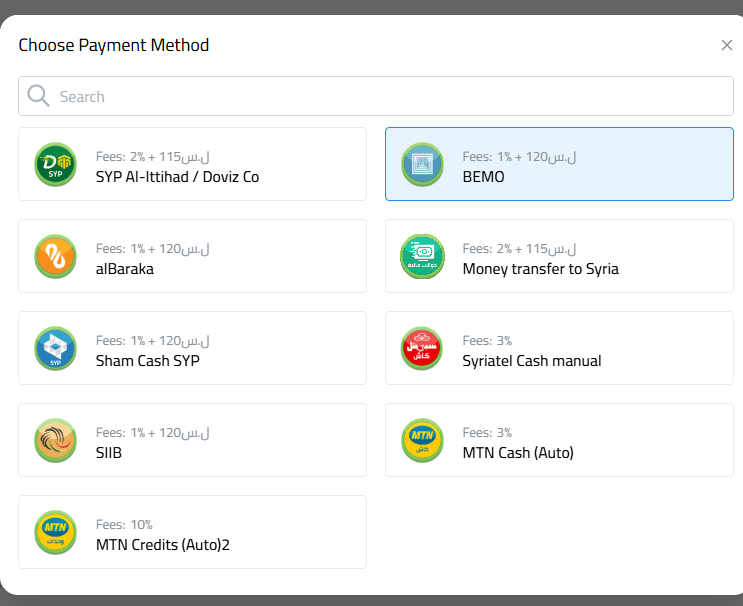Image resolution: width=743 pixels, height=606 pixels.
Task: Click the orange alBaraka logo icon
Action: 55,256
